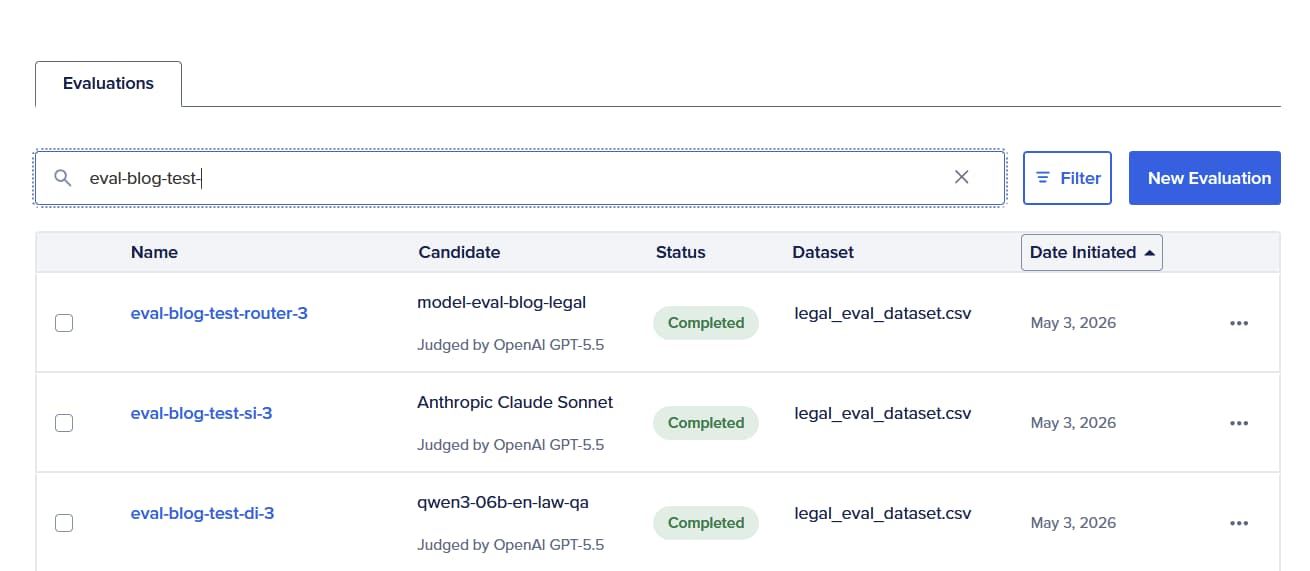
Task: Focus the evaluations search input field
Action: coord(520,178)
